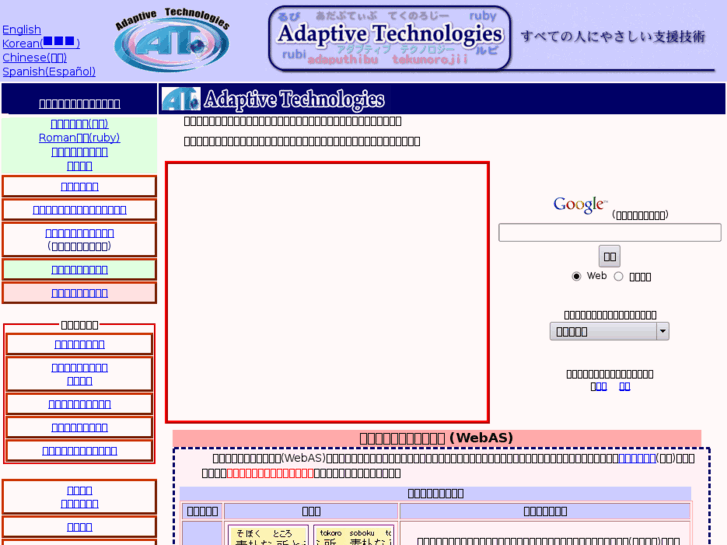Focus the Google search text field

[610, 232]
